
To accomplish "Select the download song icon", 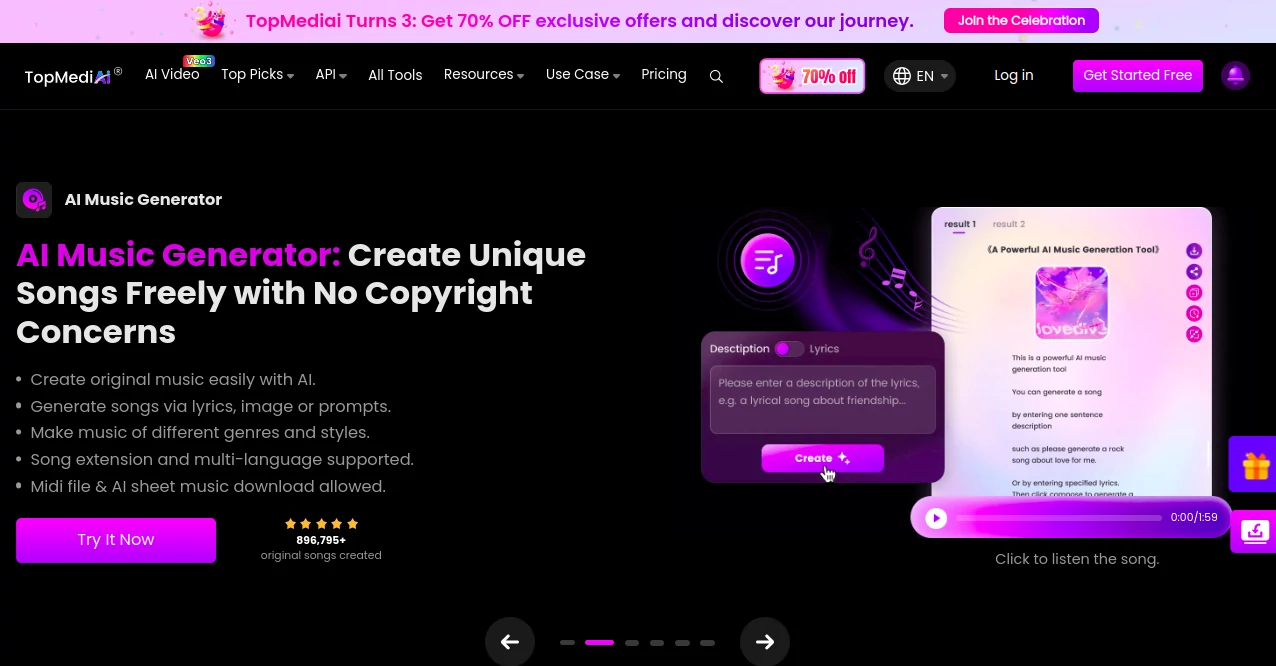I will 1194,250.
